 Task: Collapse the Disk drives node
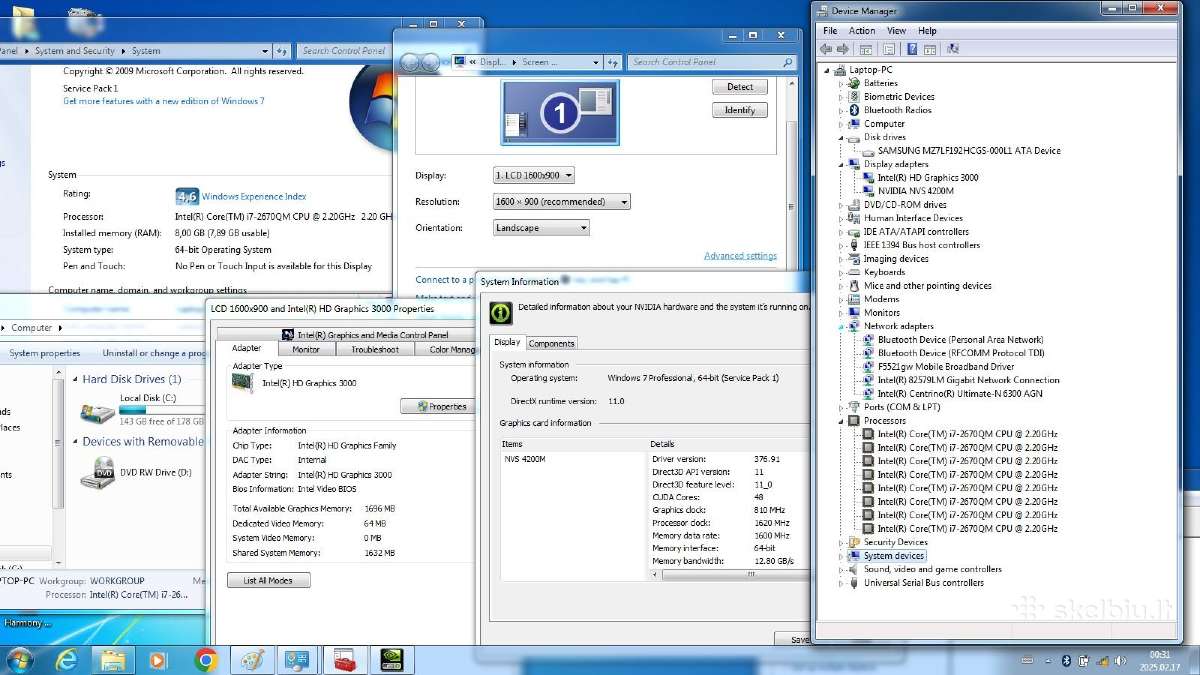(x=842, y=137)
